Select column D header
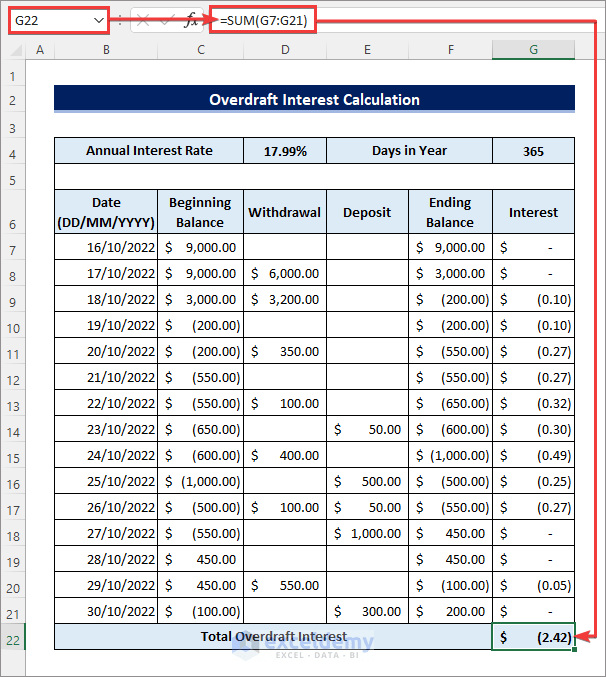The height and width of the screenshot is (677, 606). [x=285, y=50]
